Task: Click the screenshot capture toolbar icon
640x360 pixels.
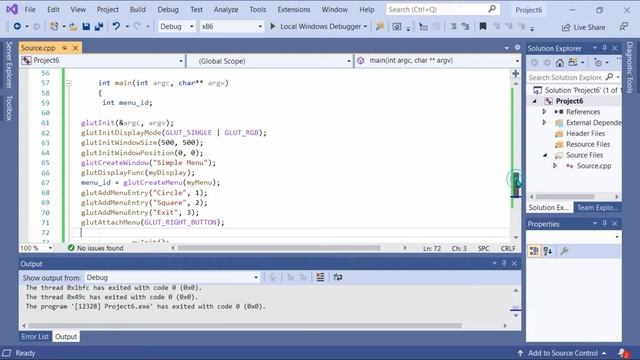Action: [x=397, y=27]
